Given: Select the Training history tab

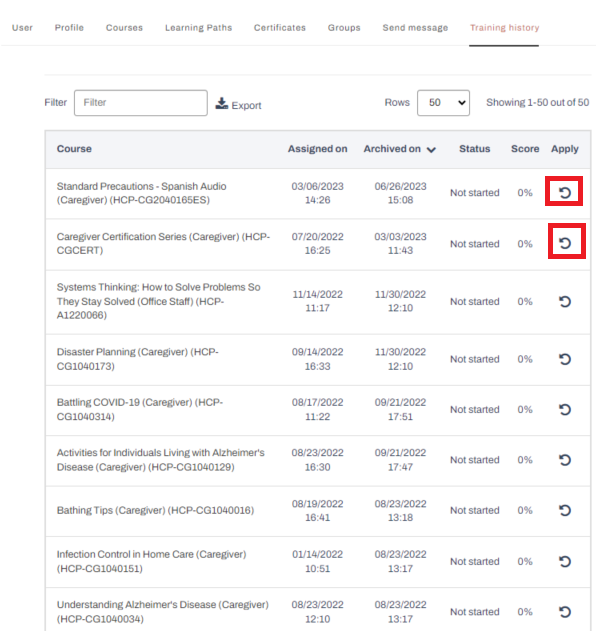Looking at the screenshot, I should [x=504, y=28].
